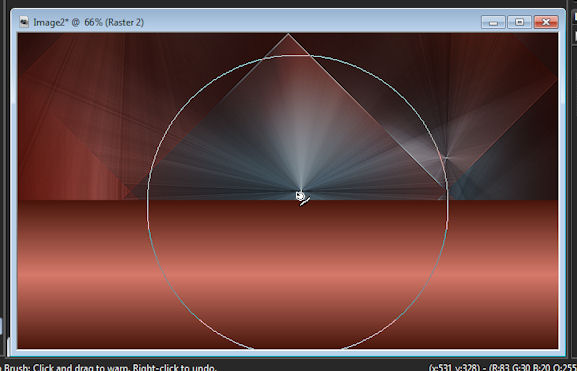The width and height of the screenshot is (577, 371).
Task: Click the bright horizontal band in lower gradient
Action: point(288,274)
